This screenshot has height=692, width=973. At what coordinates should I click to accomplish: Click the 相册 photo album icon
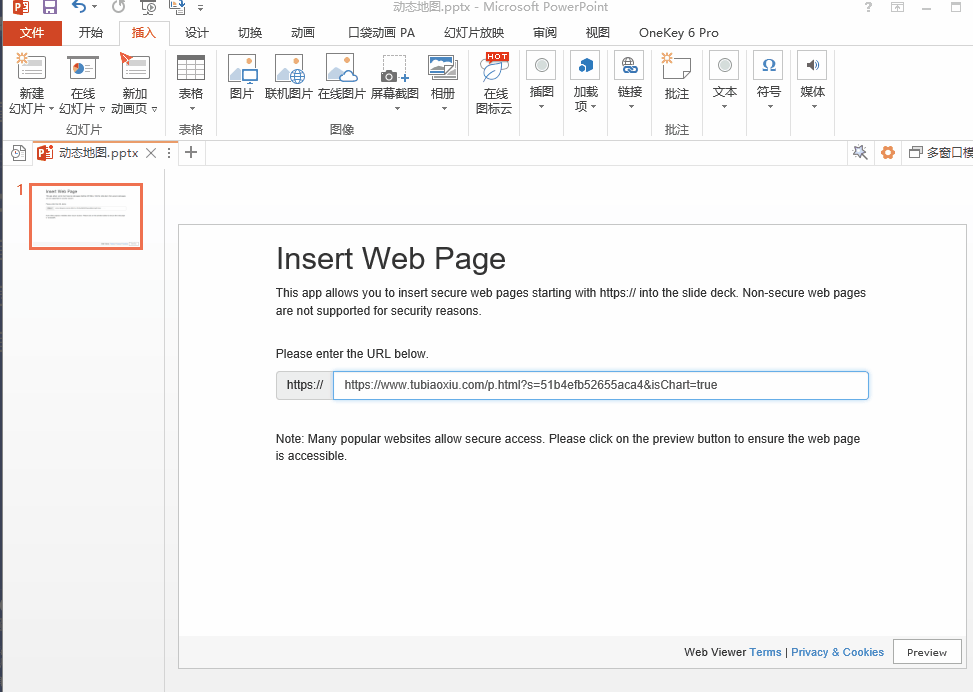[442, 69]
